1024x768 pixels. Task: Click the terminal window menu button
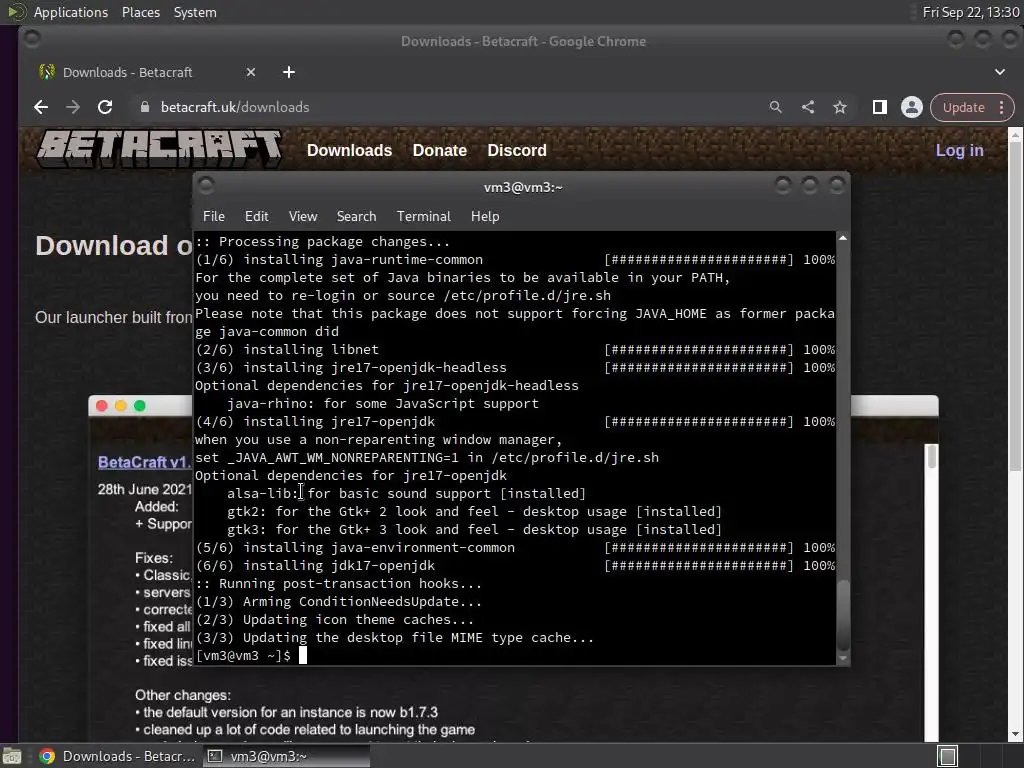pos(206,186)
